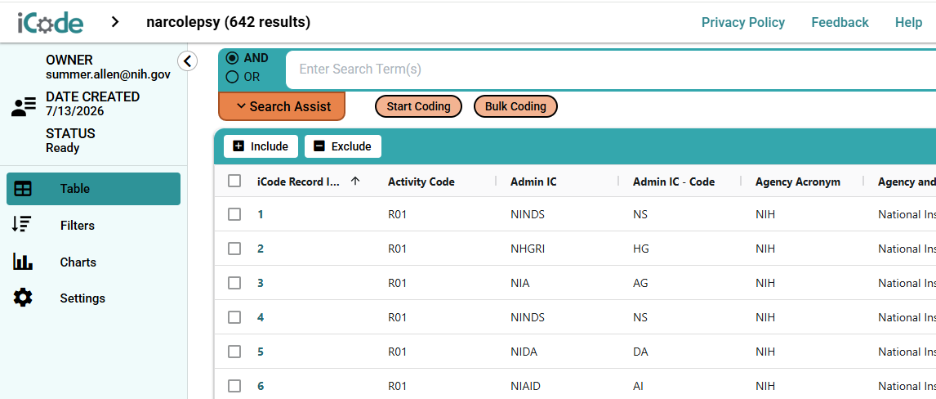Open record 2 link
The width and height of the screenshot is (936, 399).
point(260,248)
